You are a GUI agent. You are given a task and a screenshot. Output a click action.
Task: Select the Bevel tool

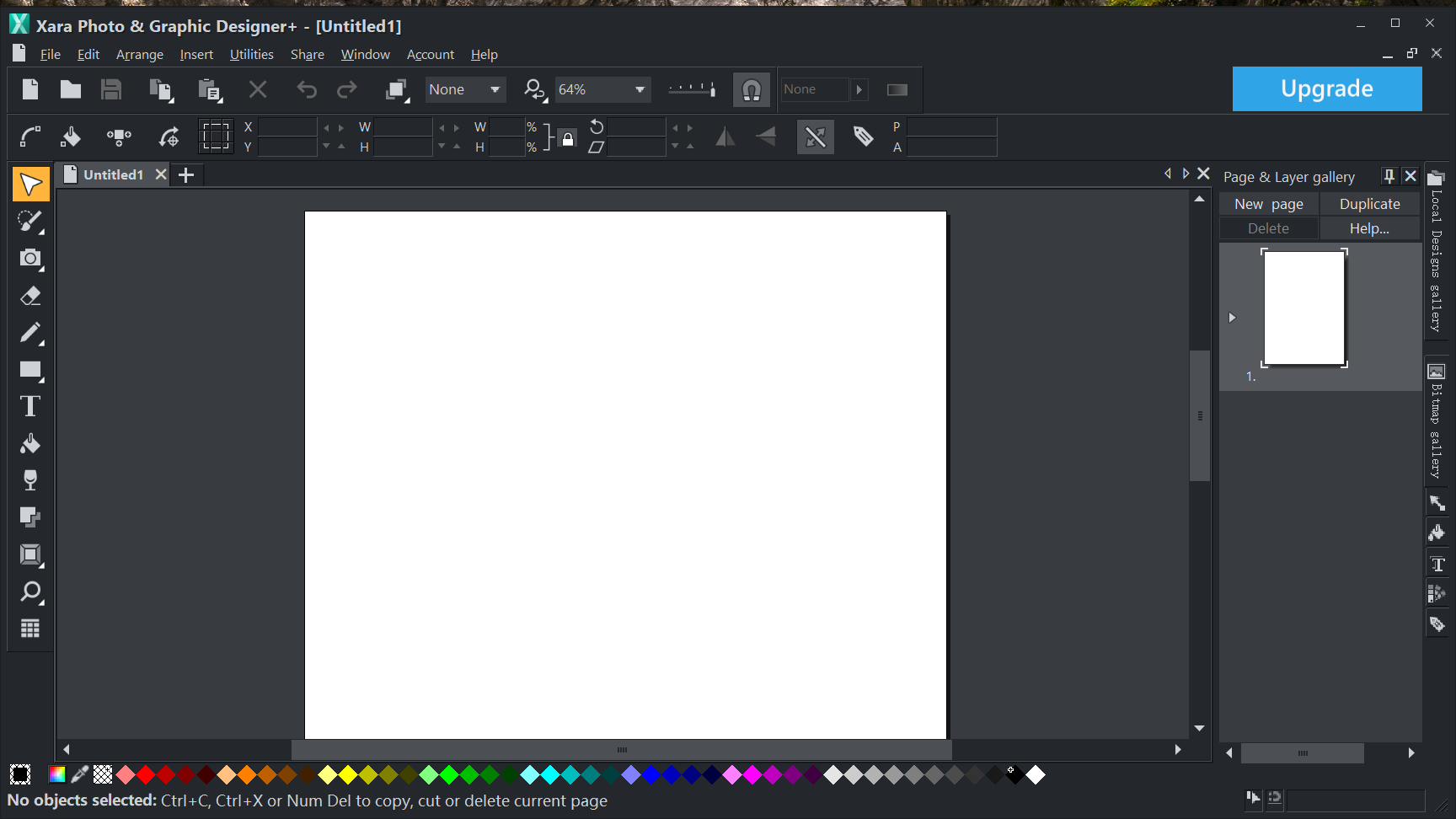click(31, 554)
